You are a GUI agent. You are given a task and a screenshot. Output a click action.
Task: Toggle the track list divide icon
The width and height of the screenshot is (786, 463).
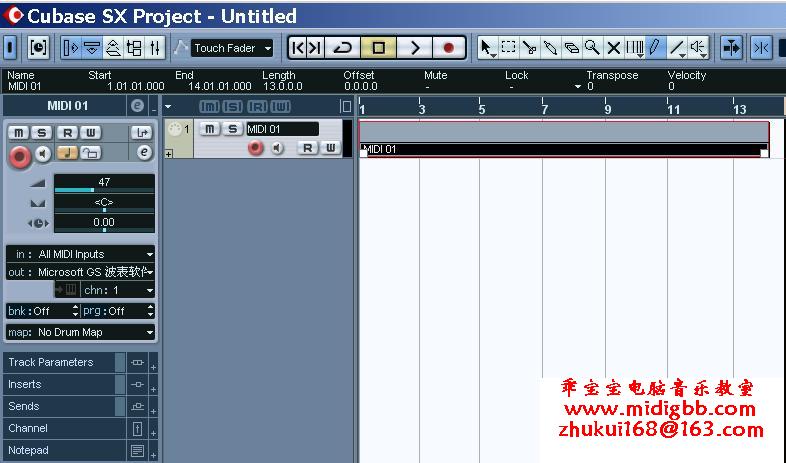[345, 106]
